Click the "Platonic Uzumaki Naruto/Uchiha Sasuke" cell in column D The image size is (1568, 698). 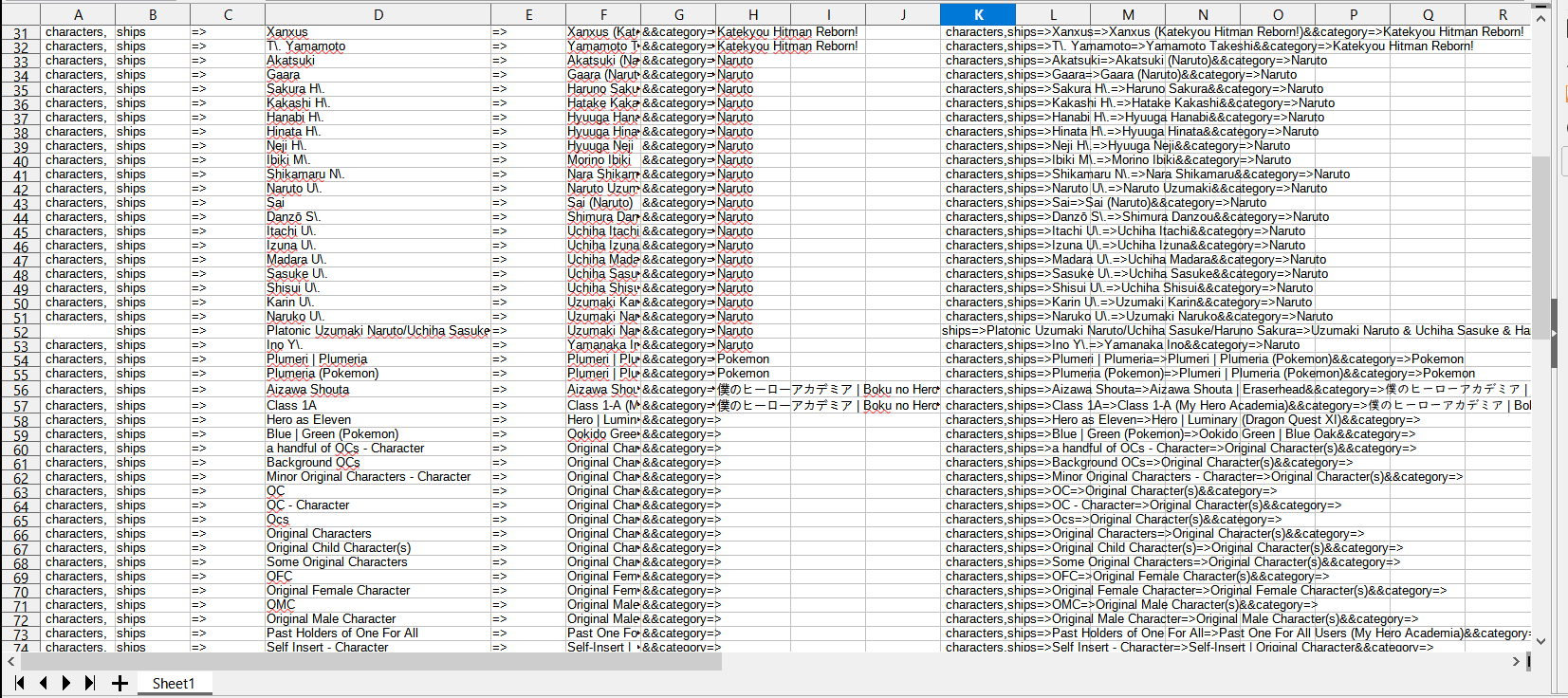pos(378,331)
